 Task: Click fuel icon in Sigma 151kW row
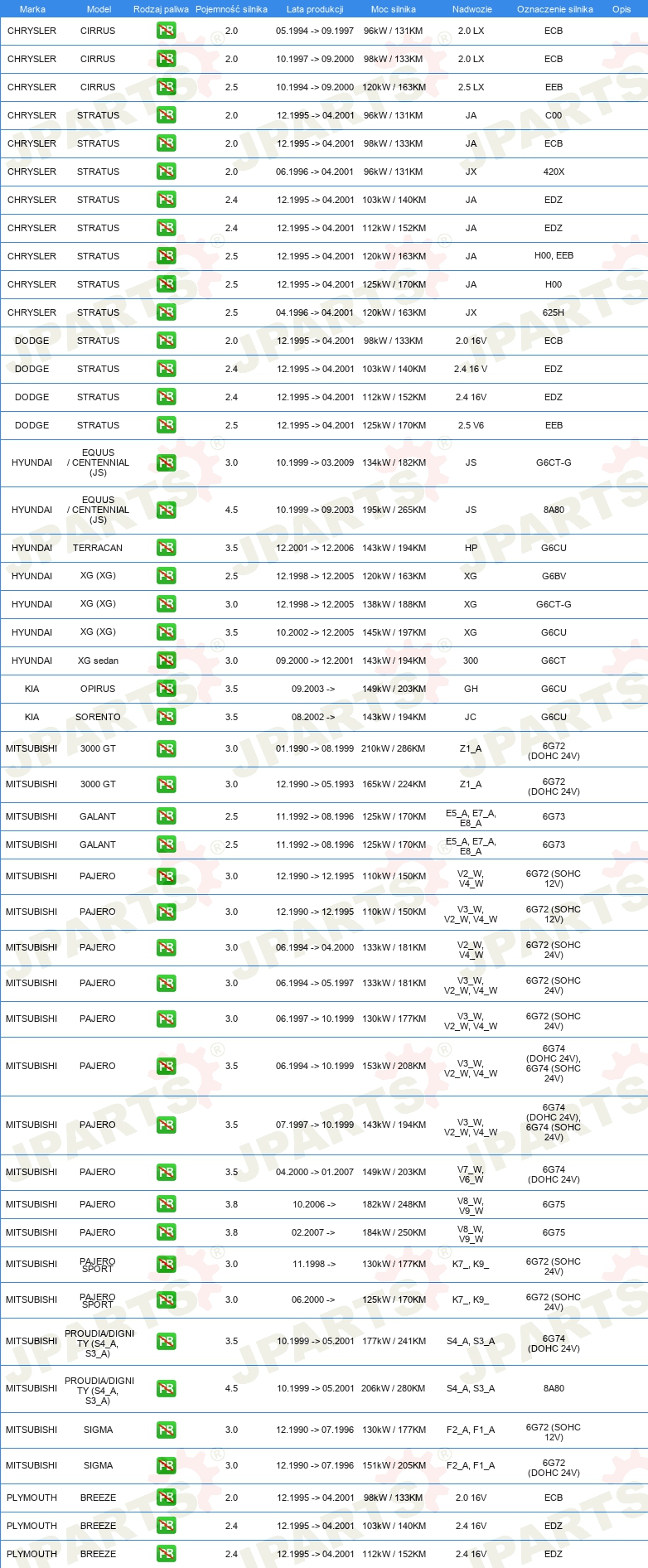pyautogui.click(x=167, y=1466)
